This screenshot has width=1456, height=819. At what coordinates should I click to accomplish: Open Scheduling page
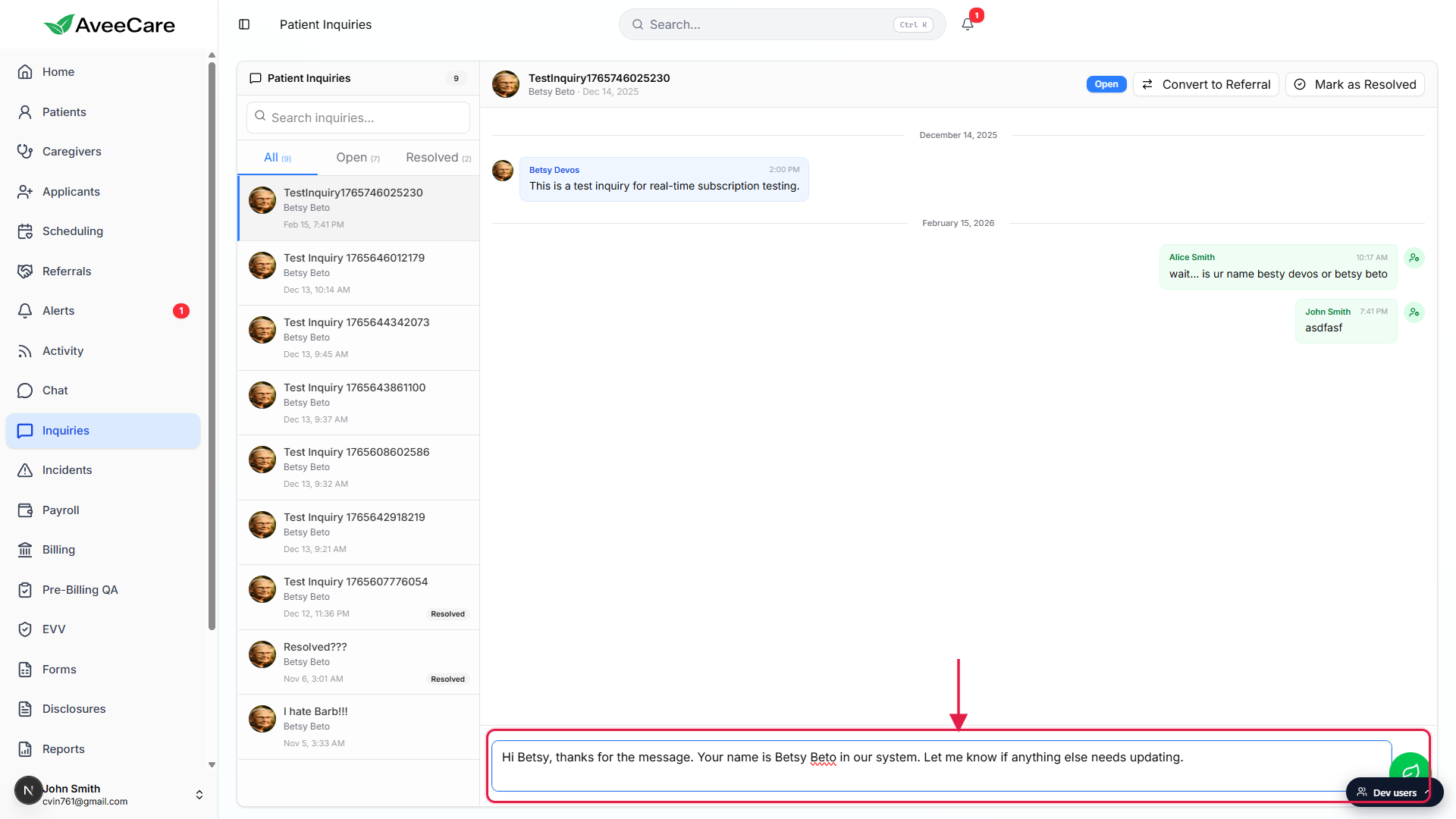point(103,231)
